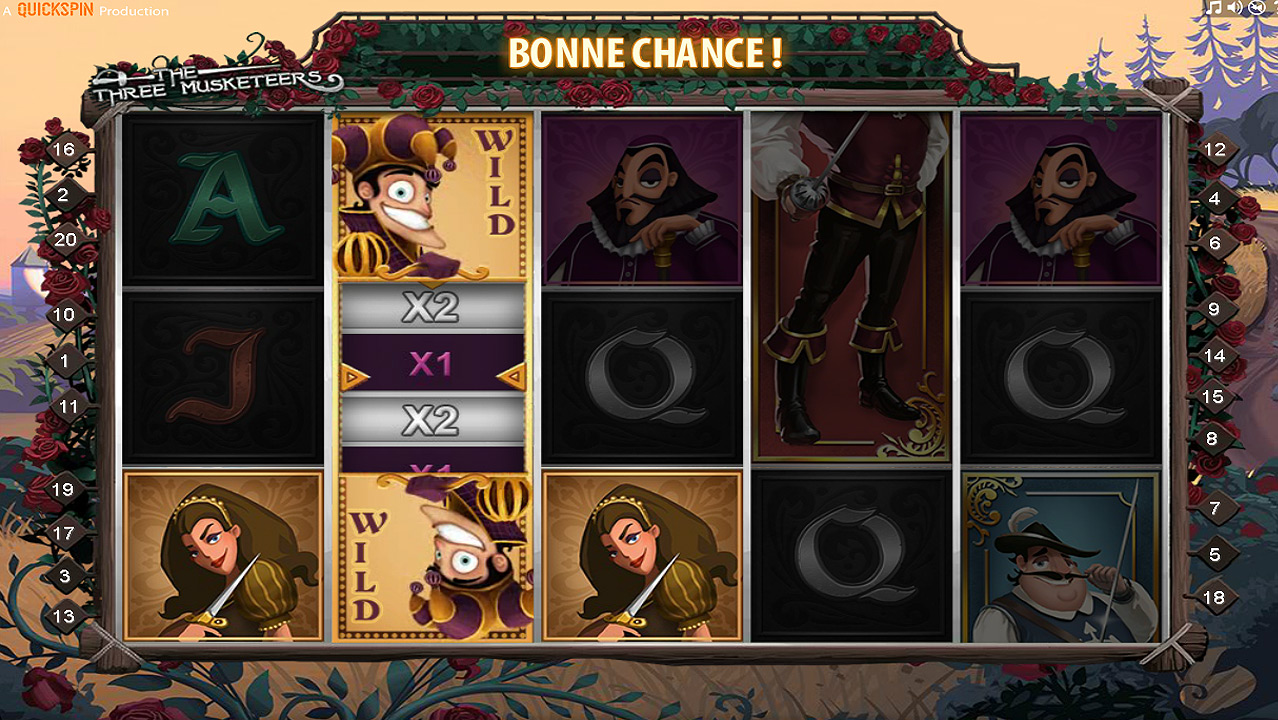This screenshot has height=720, width=1278.
Task: Mute the sound speaker icon
Action: pyautogui.click(x=1235, y=8)
